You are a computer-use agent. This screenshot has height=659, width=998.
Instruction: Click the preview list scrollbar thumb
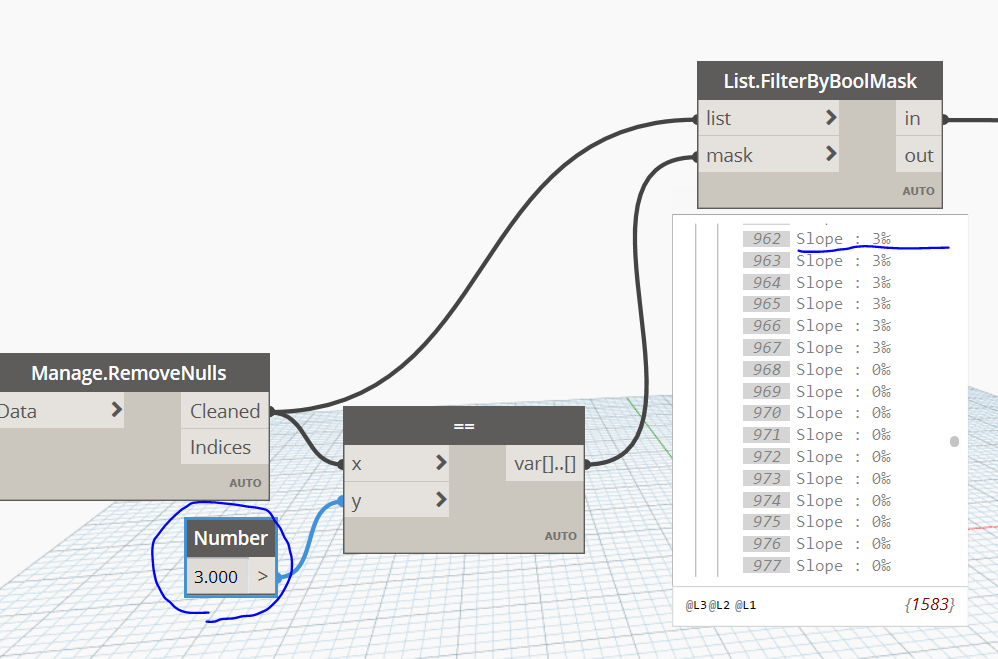pos(954,441)
